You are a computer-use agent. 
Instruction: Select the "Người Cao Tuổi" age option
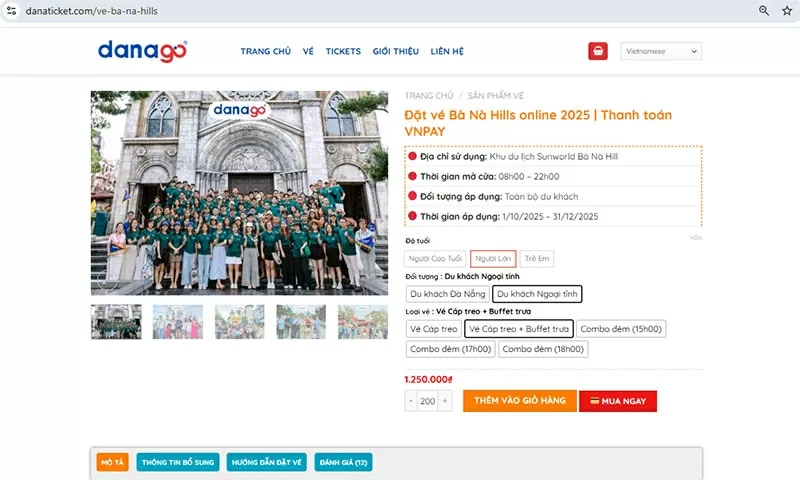tap(435, 259)
